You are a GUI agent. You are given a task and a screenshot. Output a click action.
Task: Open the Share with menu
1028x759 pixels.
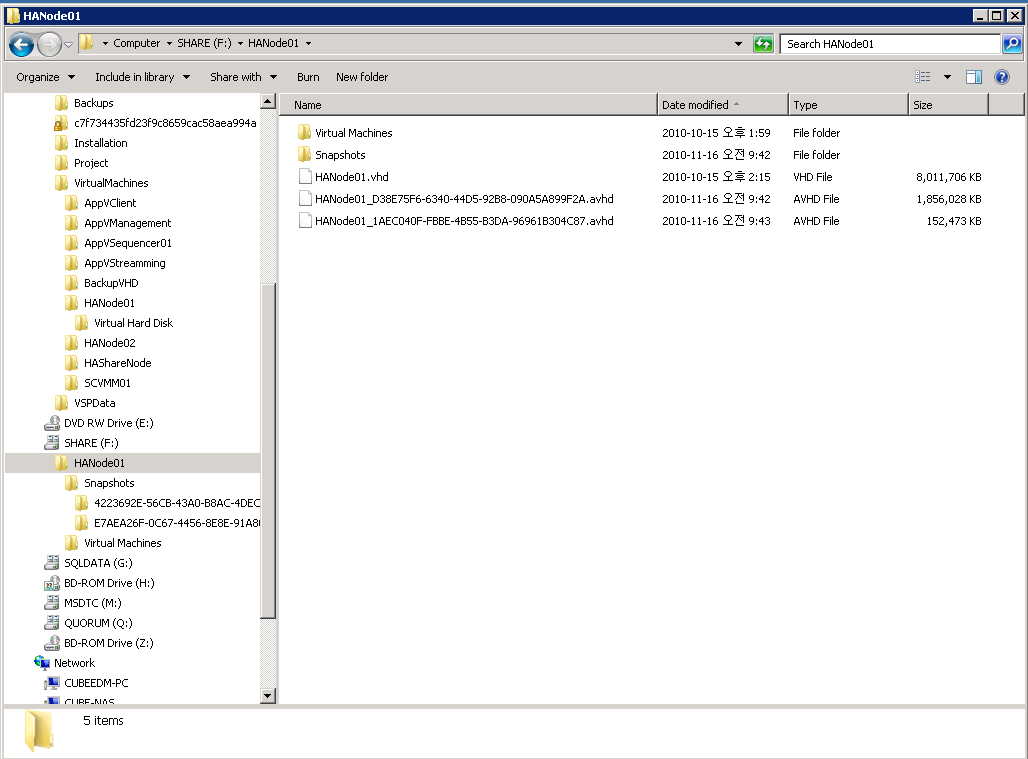point(243,77)
